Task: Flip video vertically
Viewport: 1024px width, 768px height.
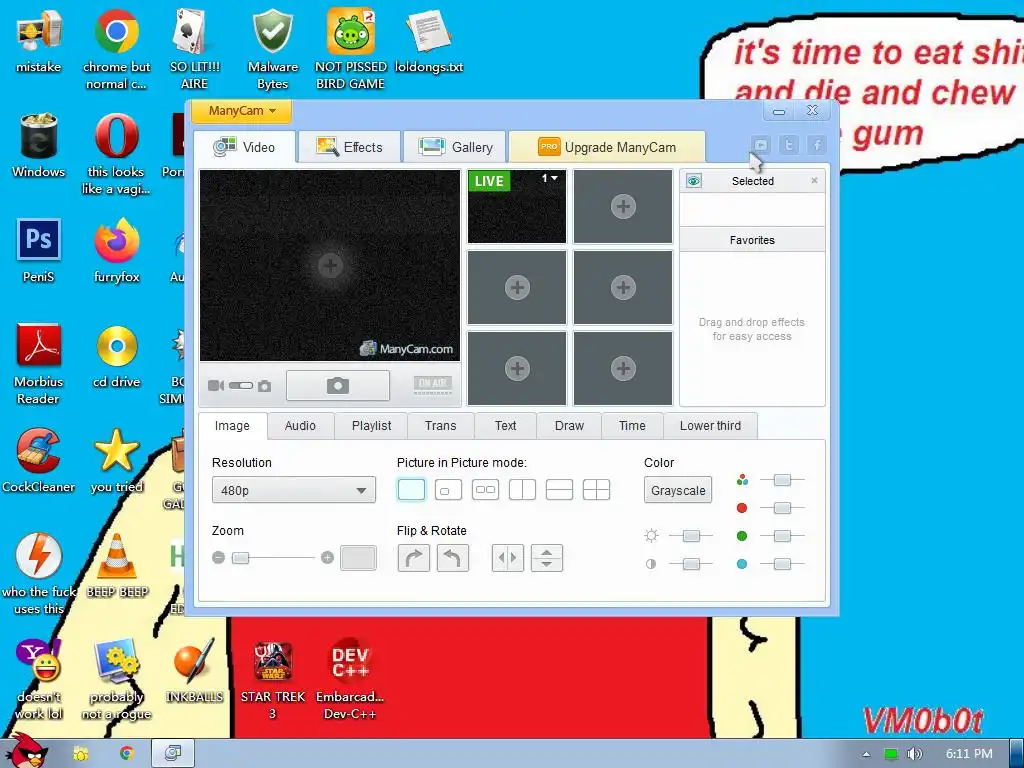Action: 547,558
